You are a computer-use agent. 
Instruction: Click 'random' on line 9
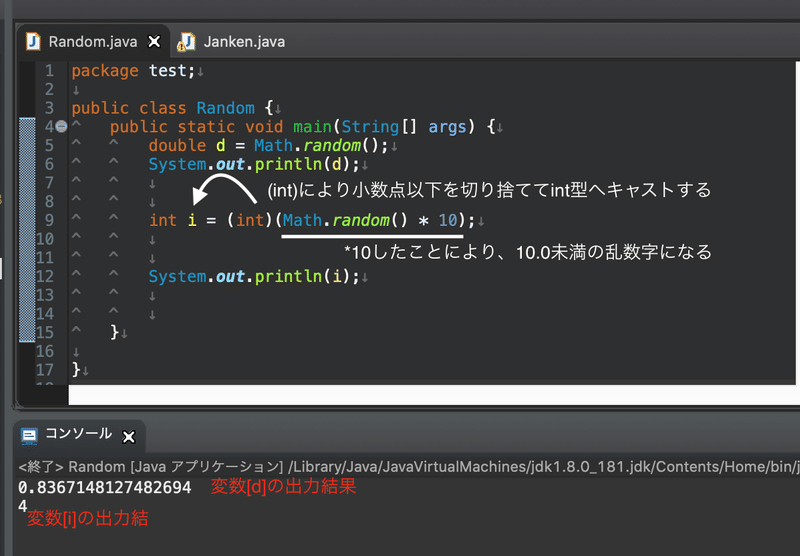click(x=361, y=220)
